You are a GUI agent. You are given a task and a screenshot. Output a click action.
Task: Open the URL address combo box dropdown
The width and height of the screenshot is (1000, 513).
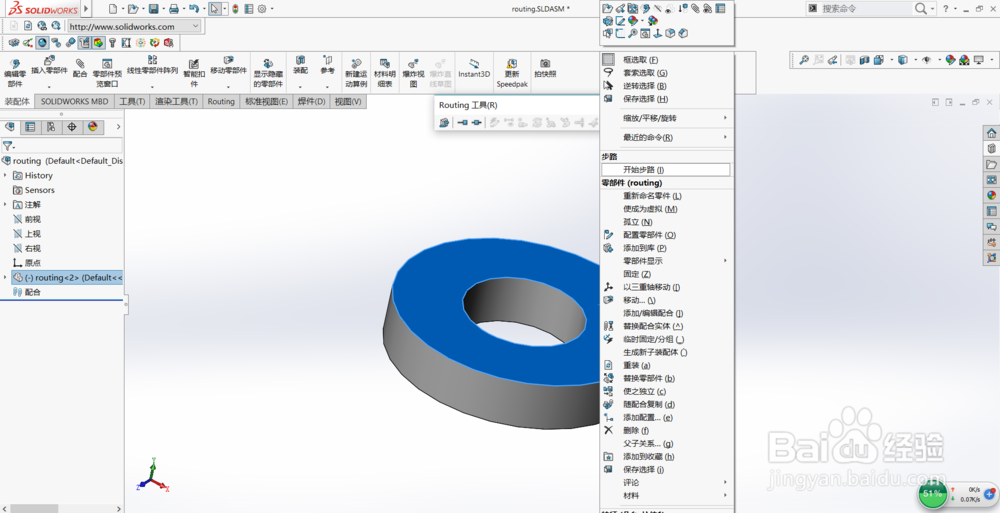point(195,26)
